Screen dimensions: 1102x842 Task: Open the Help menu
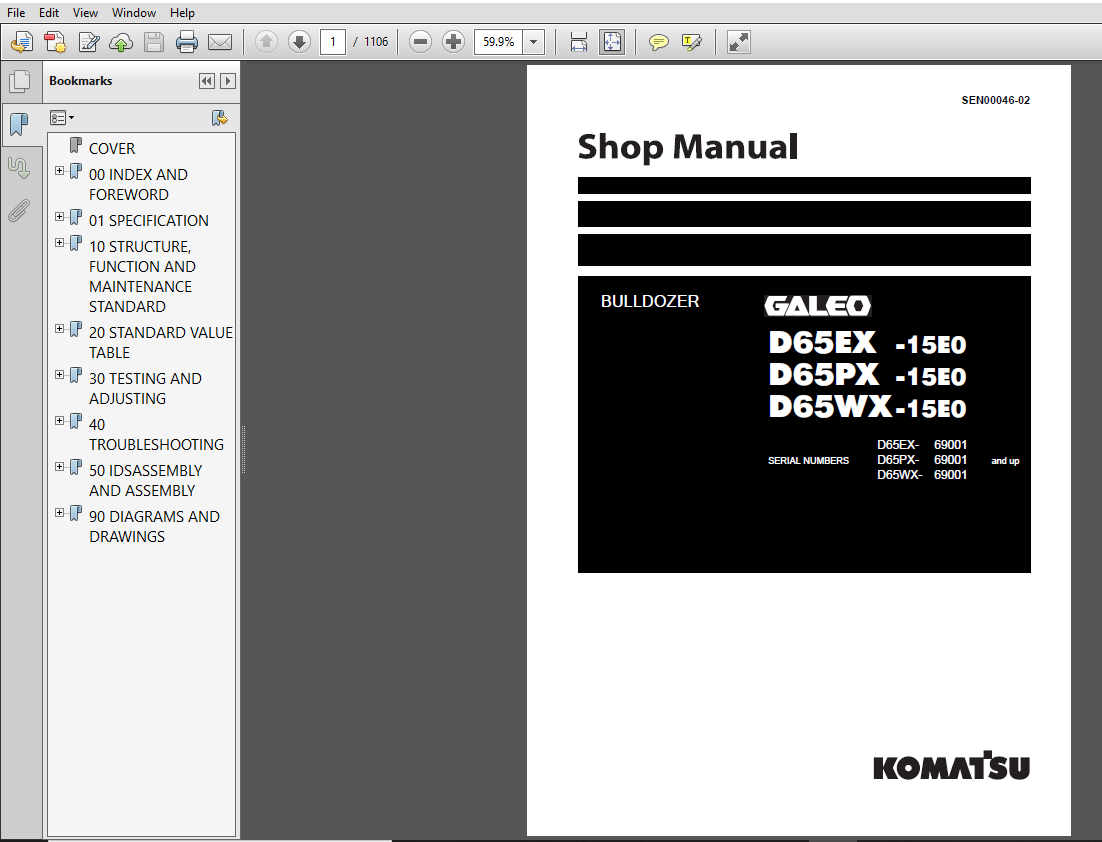(x=182, y=13)
